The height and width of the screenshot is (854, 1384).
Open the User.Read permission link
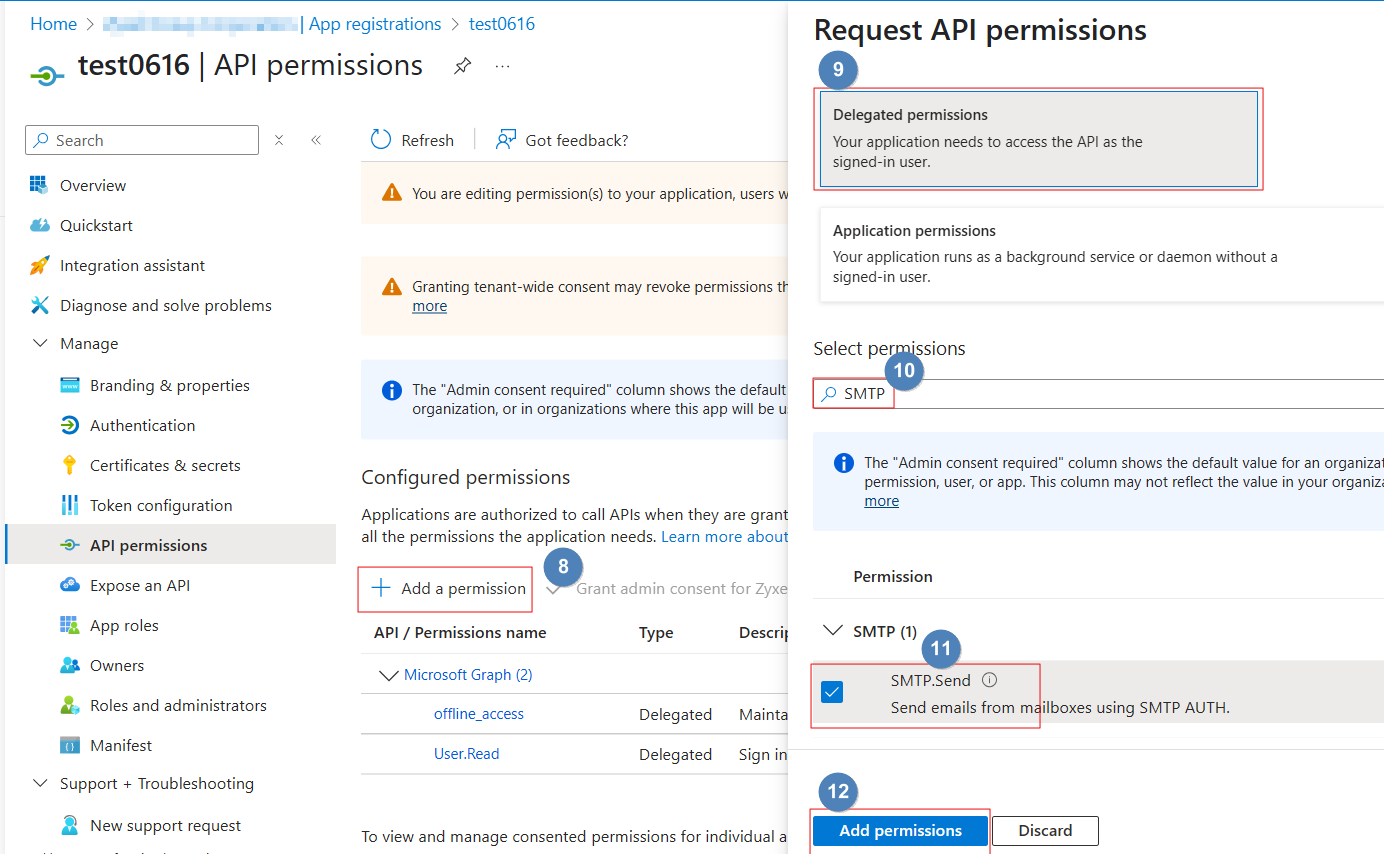click(467, 754)
